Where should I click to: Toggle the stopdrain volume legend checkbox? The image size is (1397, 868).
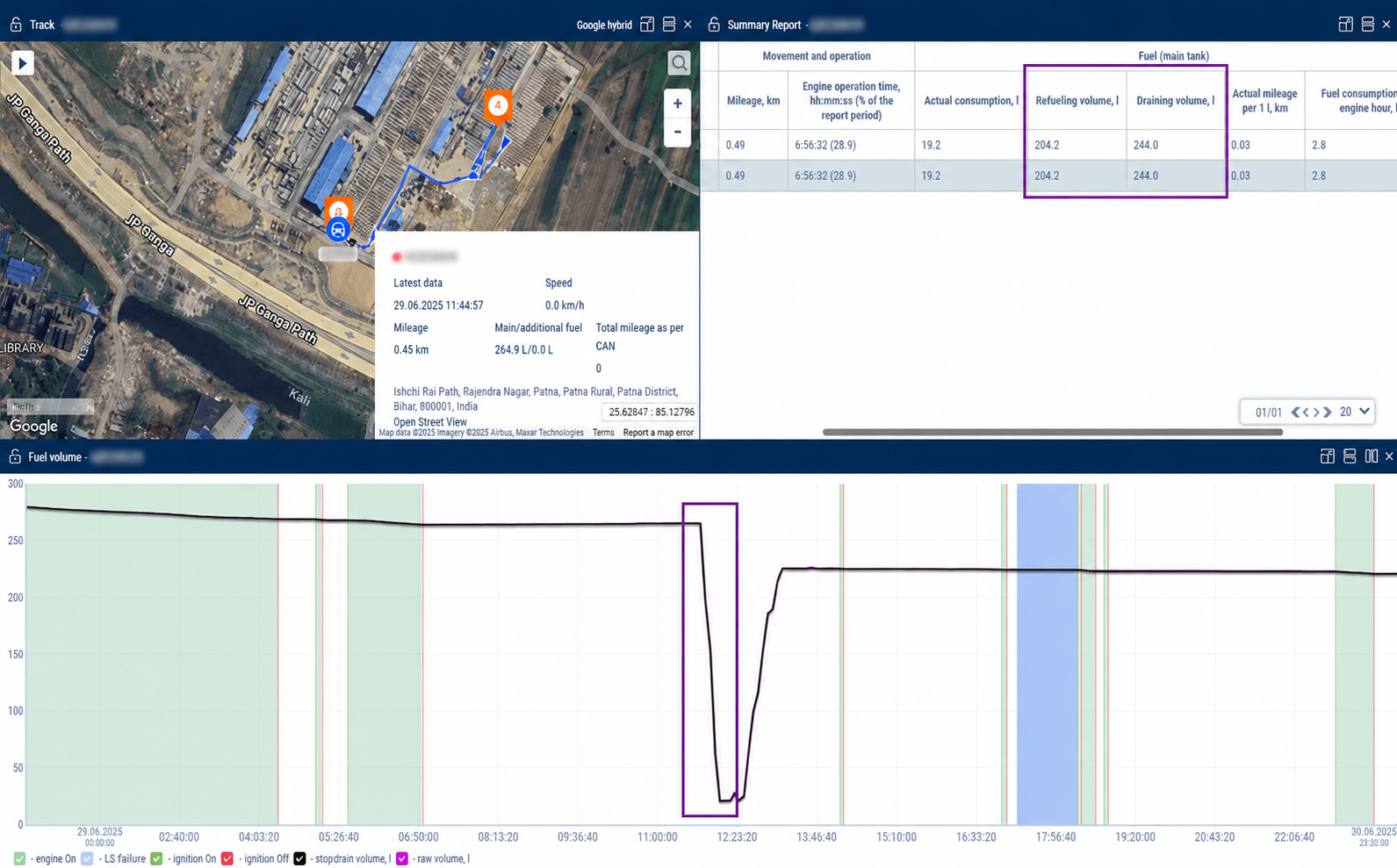point(299,858)
